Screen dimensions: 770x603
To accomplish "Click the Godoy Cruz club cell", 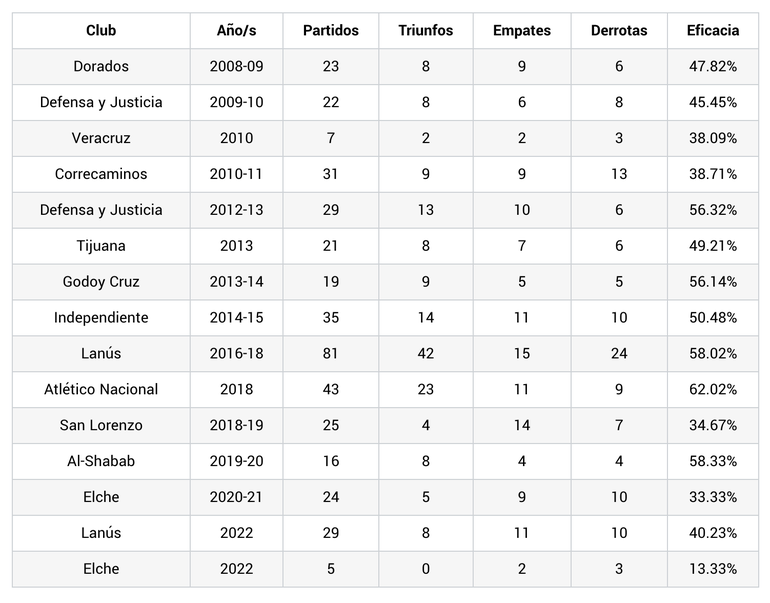I will [101, 282].
